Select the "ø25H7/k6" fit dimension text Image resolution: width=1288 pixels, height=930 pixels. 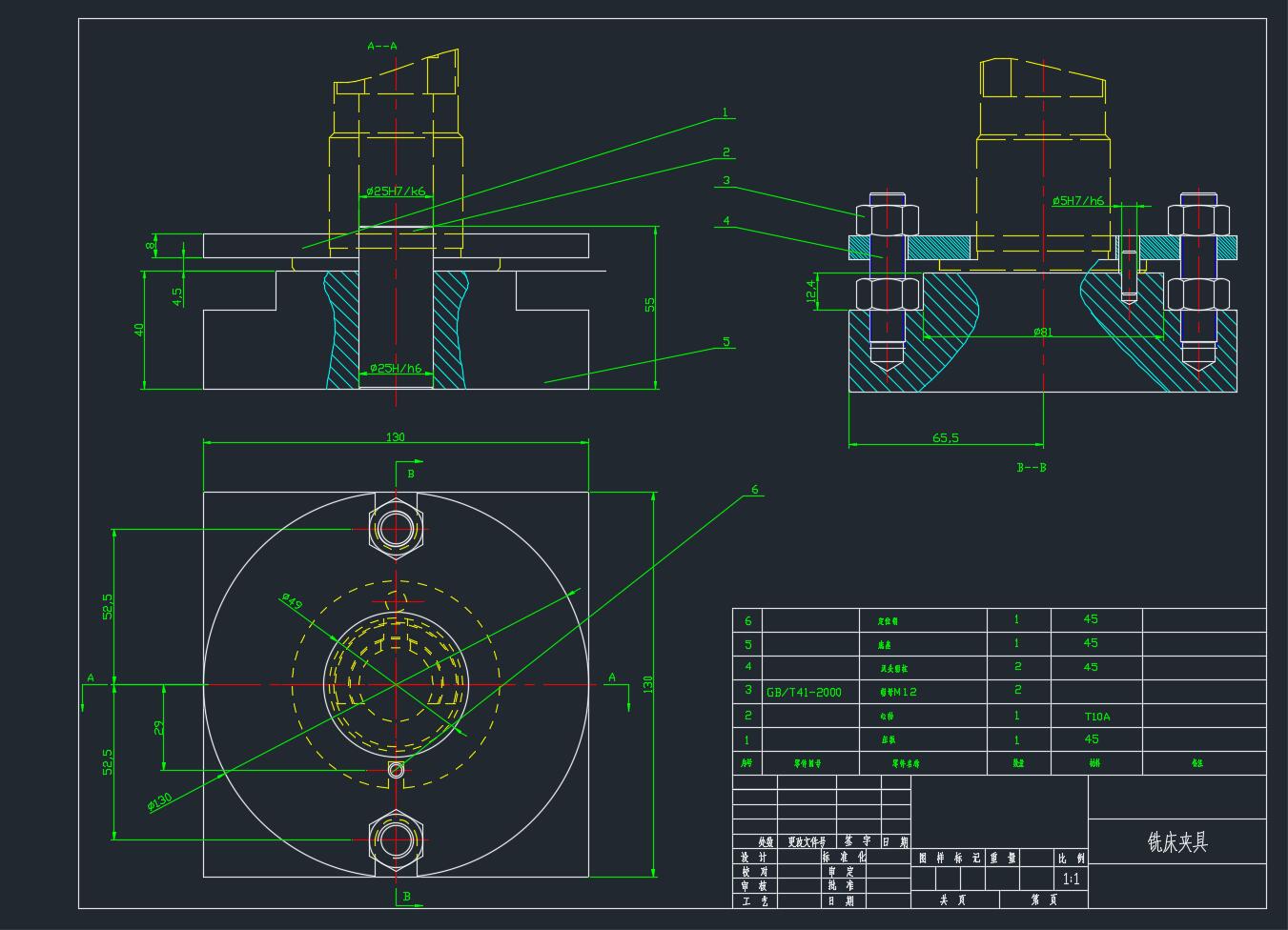(x=396, y=192)
